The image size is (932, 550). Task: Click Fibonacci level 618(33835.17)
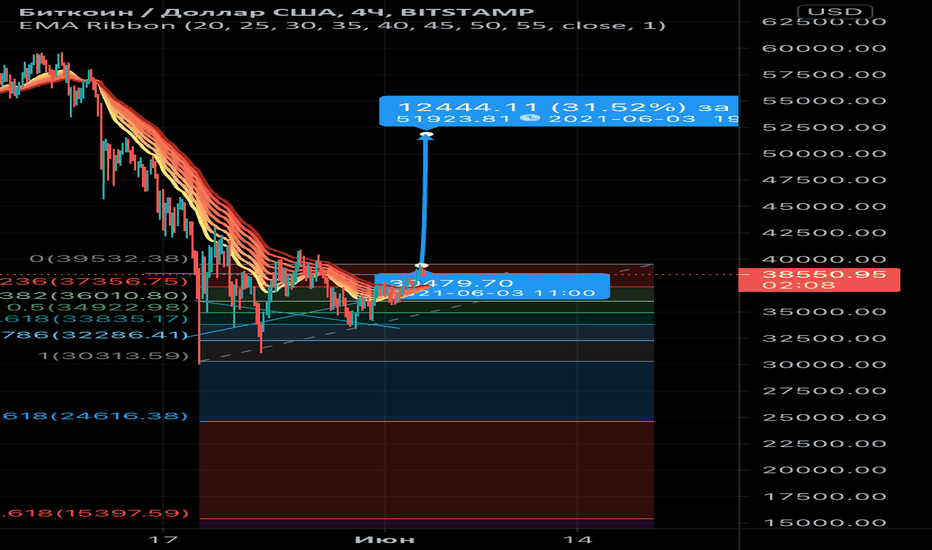(94, 319)
